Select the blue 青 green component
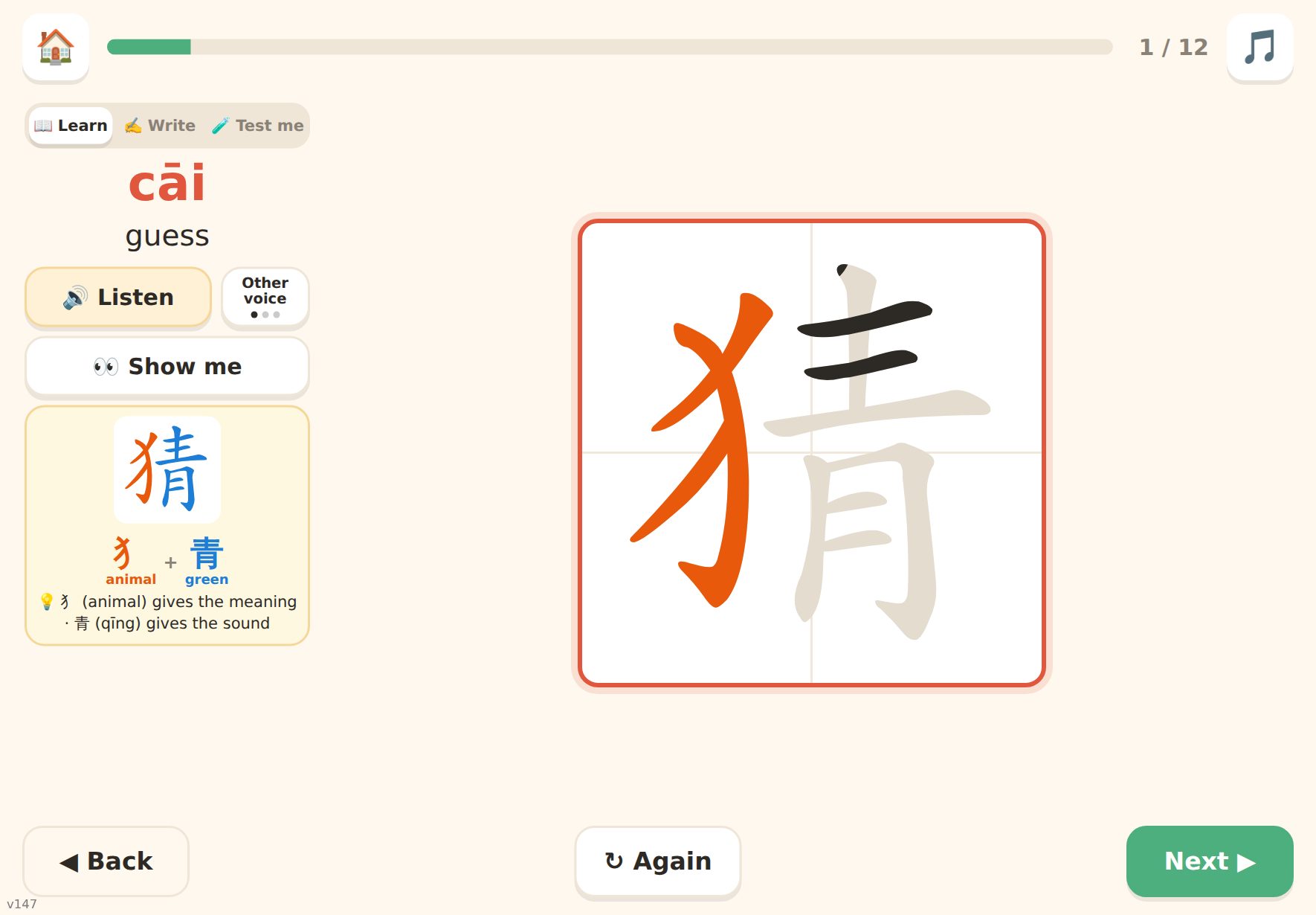Screen dimensions: 1316x915 click(x=207, y=561)
